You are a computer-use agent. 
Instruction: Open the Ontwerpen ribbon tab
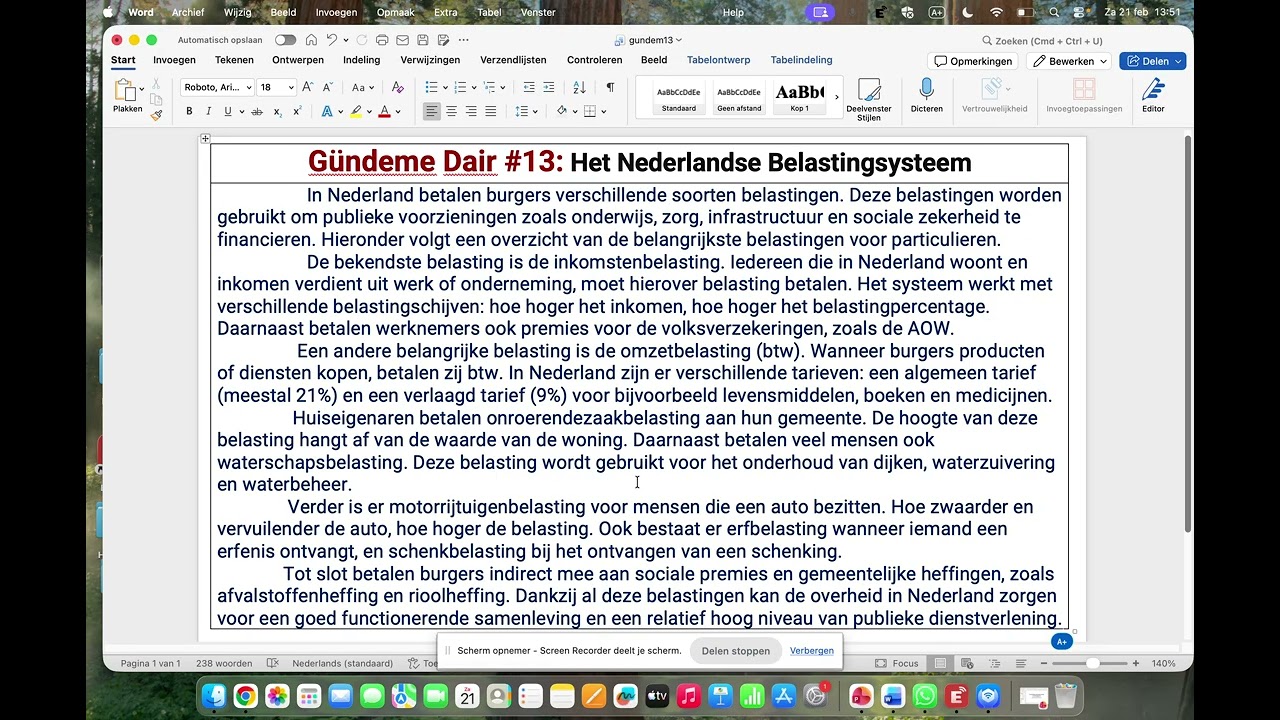tap(298, 60)
